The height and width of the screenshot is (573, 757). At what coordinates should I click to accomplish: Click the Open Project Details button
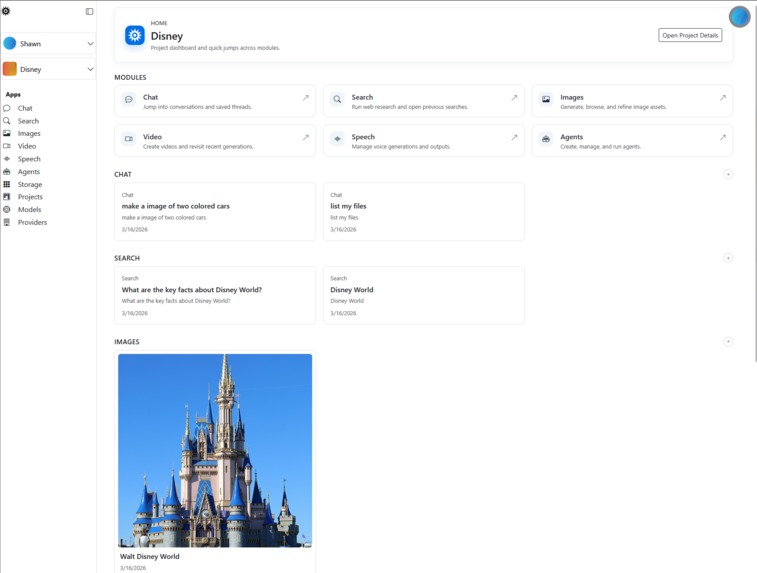pyautogui.click(x=690, y=35)
